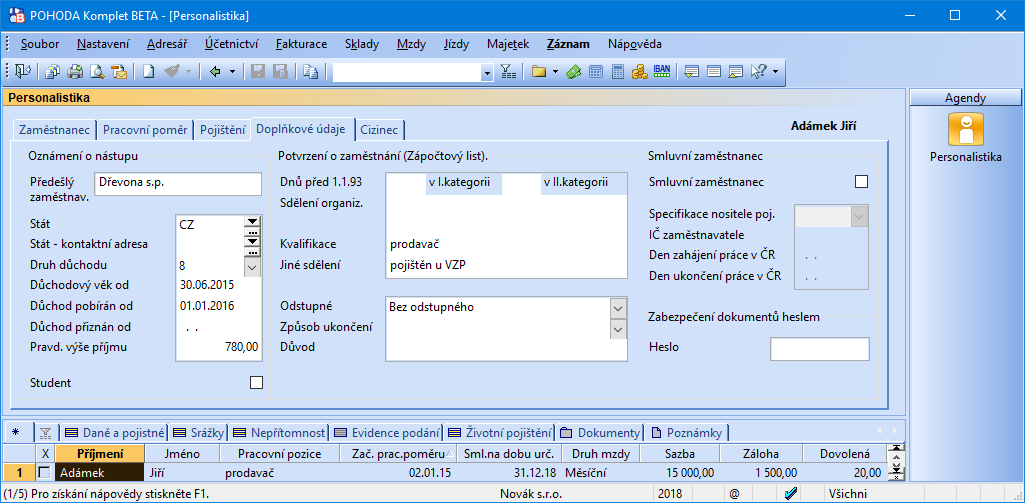Open dropdown arrow beside help cursor icon

(x=775, y=71)
